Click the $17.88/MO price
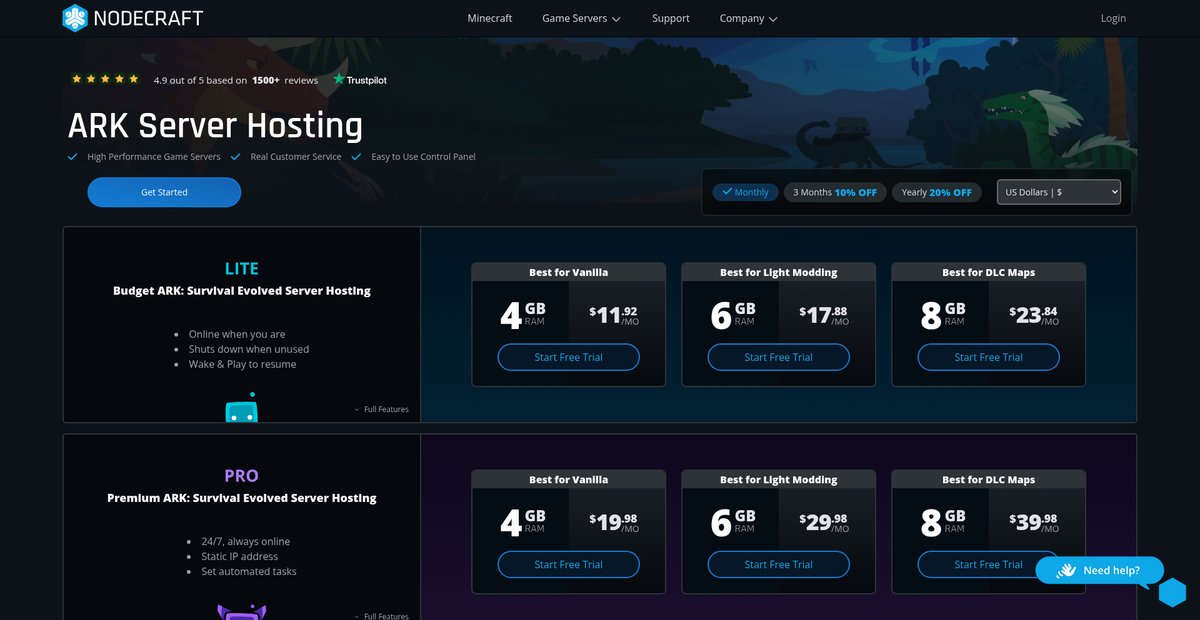1200x620 pixels. coord(824,315)
